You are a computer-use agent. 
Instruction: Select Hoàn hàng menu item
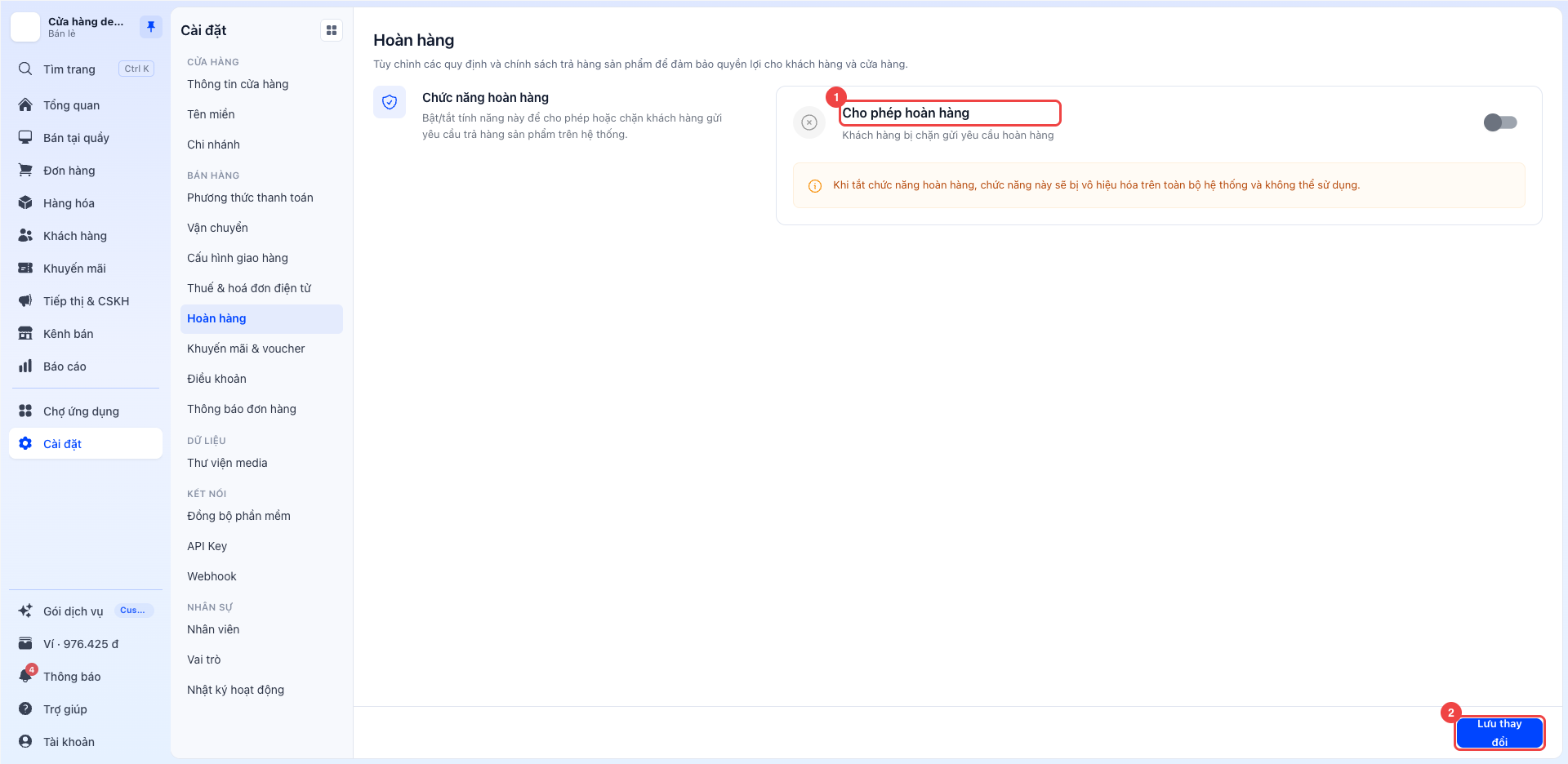(261, 318)
